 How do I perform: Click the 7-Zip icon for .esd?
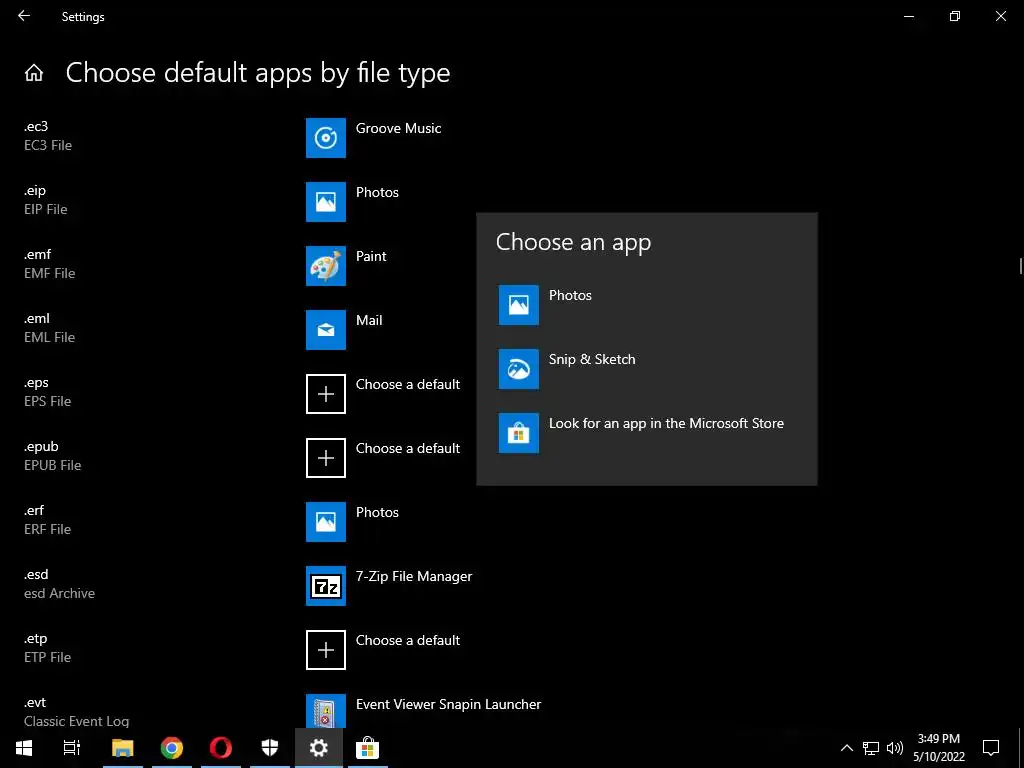[325, 586]
